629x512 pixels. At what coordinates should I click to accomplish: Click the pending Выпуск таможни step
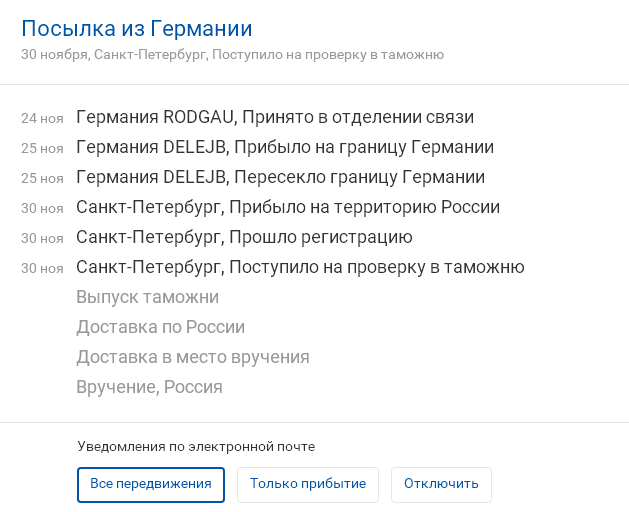click(x=147, y=297)
